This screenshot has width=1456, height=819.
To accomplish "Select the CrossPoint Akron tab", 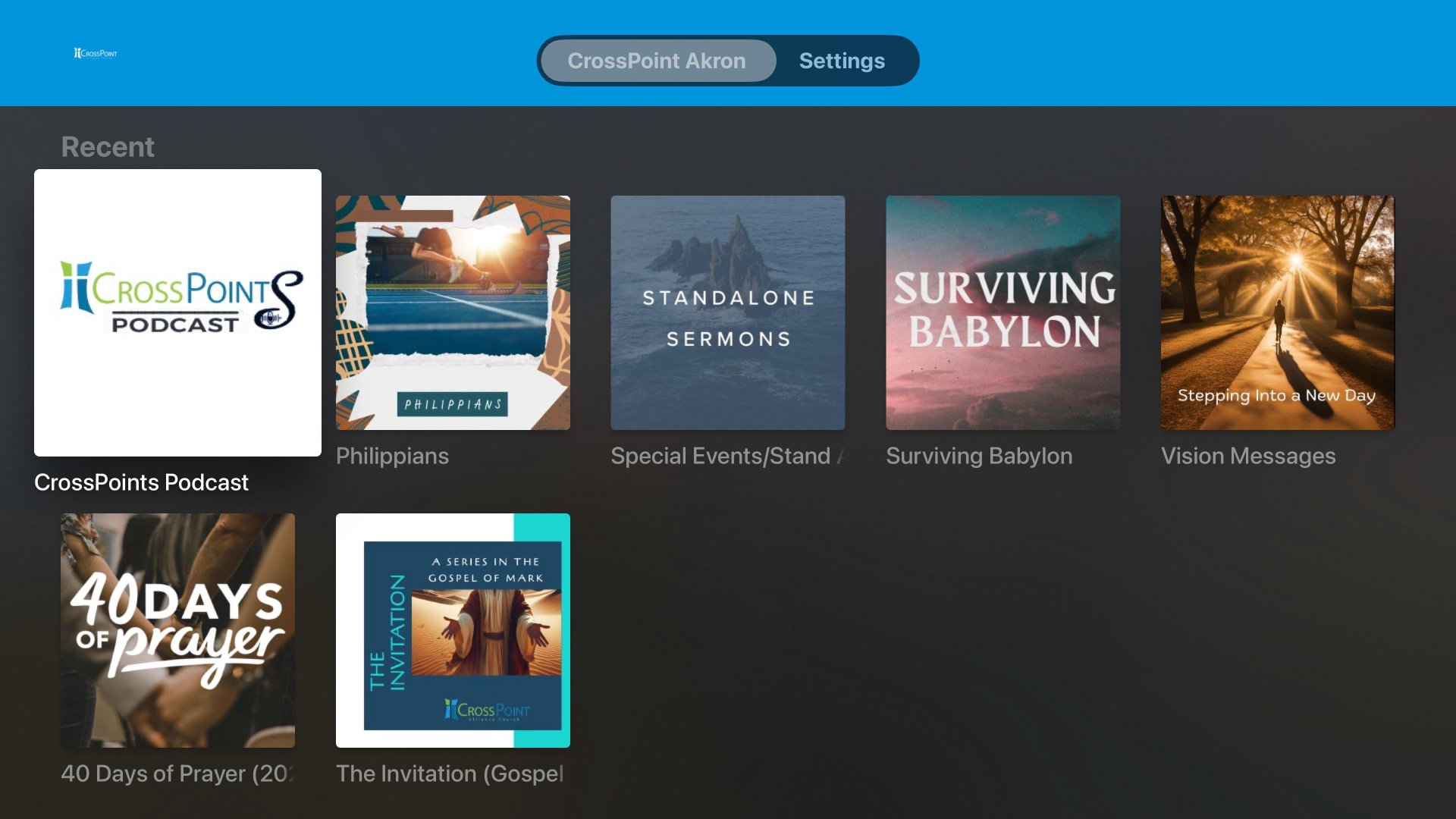I will pyautogui.click(x=656, y=61).
